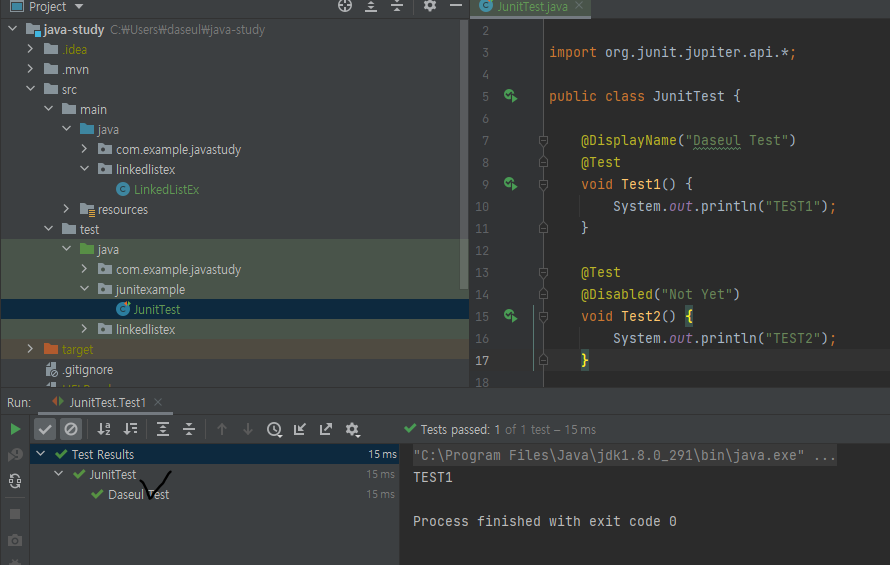Expand the target folder
The width and height of the screenshot is (890, 565).
click(x=30, y=349)
